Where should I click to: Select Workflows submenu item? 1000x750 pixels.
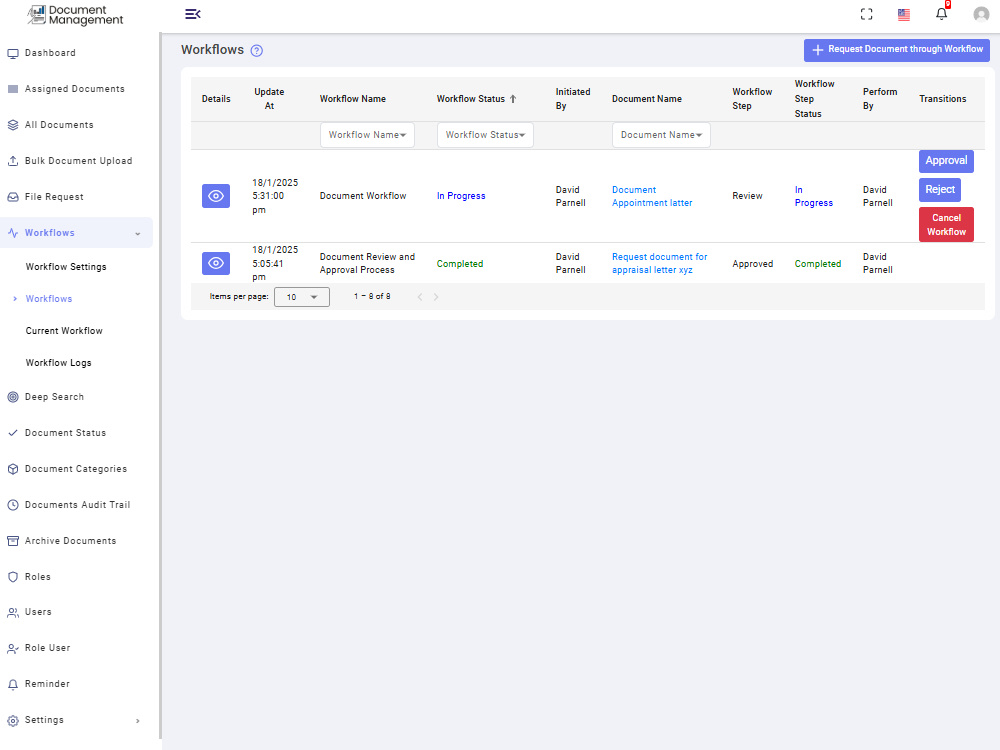coord(48,298)
